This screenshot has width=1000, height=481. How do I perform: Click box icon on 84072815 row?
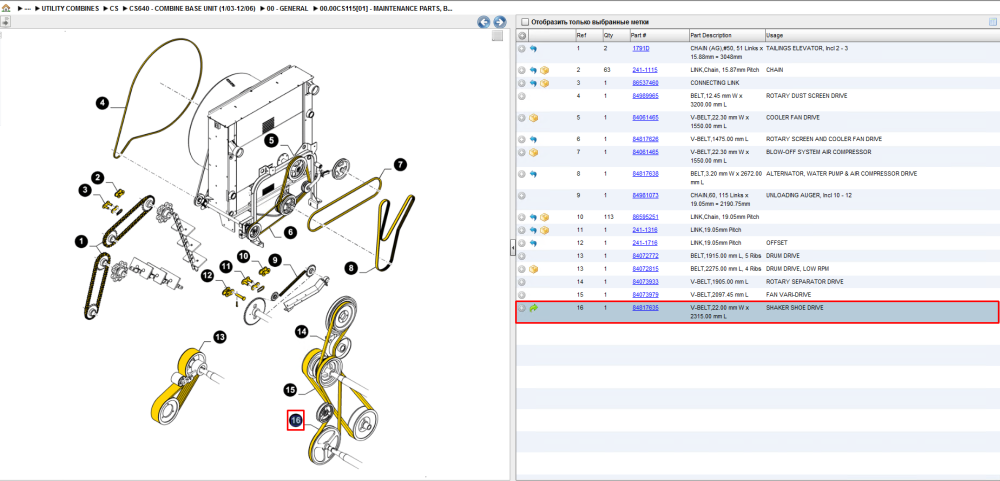pos(533,269)
